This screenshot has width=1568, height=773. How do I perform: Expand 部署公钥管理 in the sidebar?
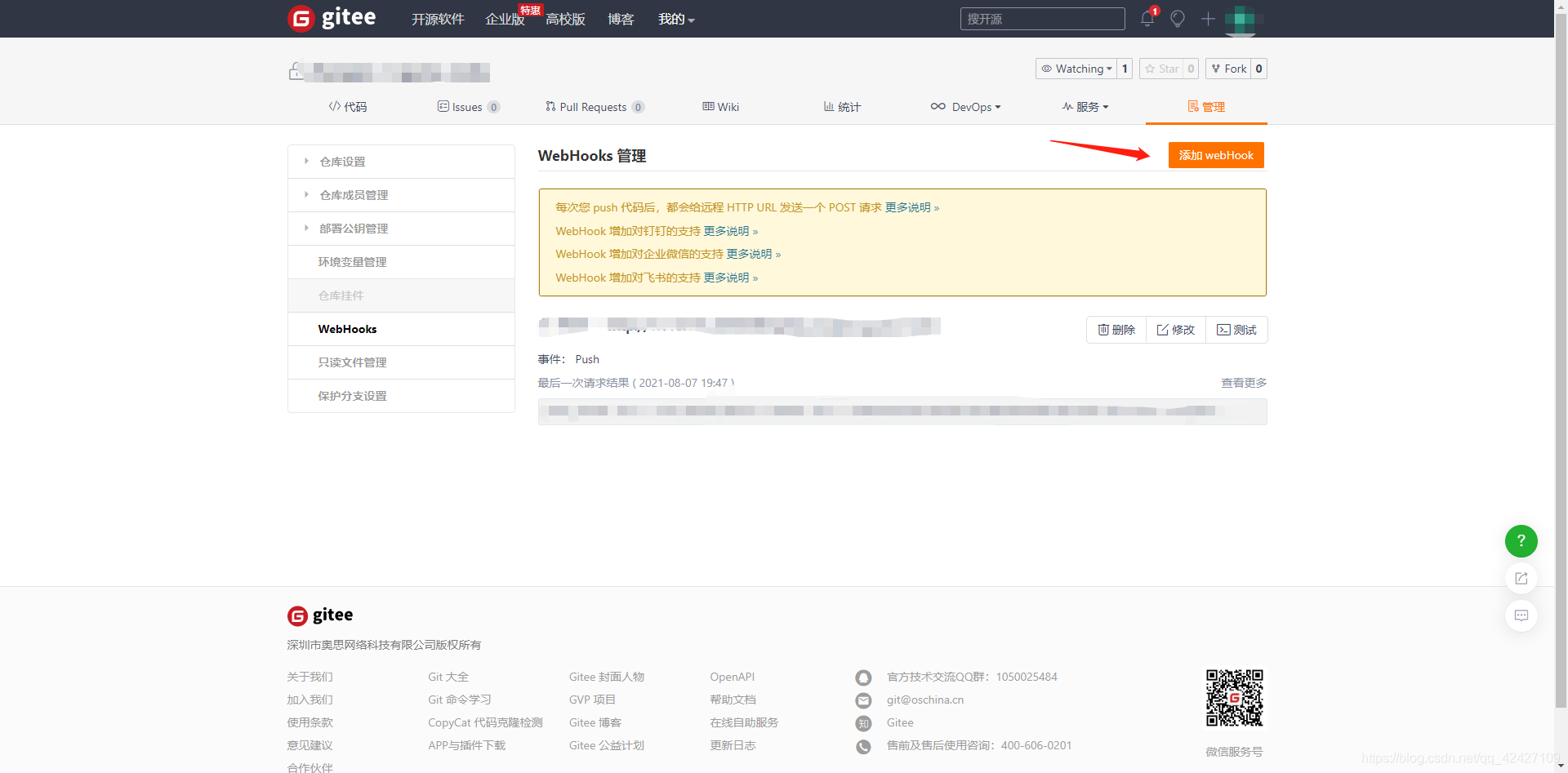coord(401,229)
